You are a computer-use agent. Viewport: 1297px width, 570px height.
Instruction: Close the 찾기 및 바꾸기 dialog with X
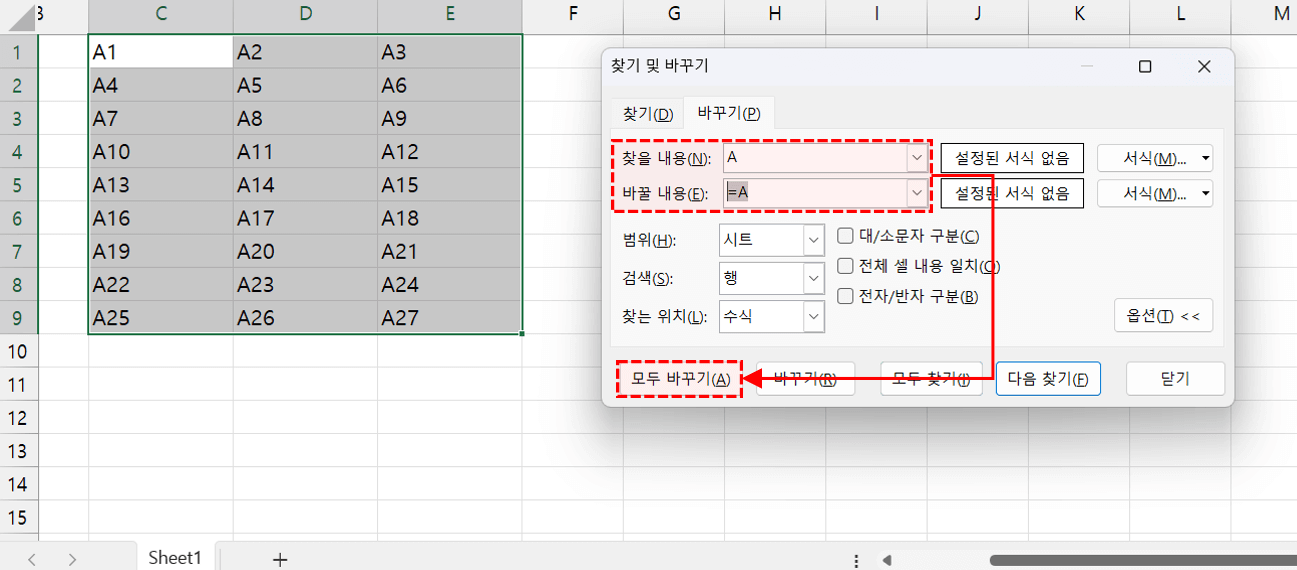coord(1204,67)
